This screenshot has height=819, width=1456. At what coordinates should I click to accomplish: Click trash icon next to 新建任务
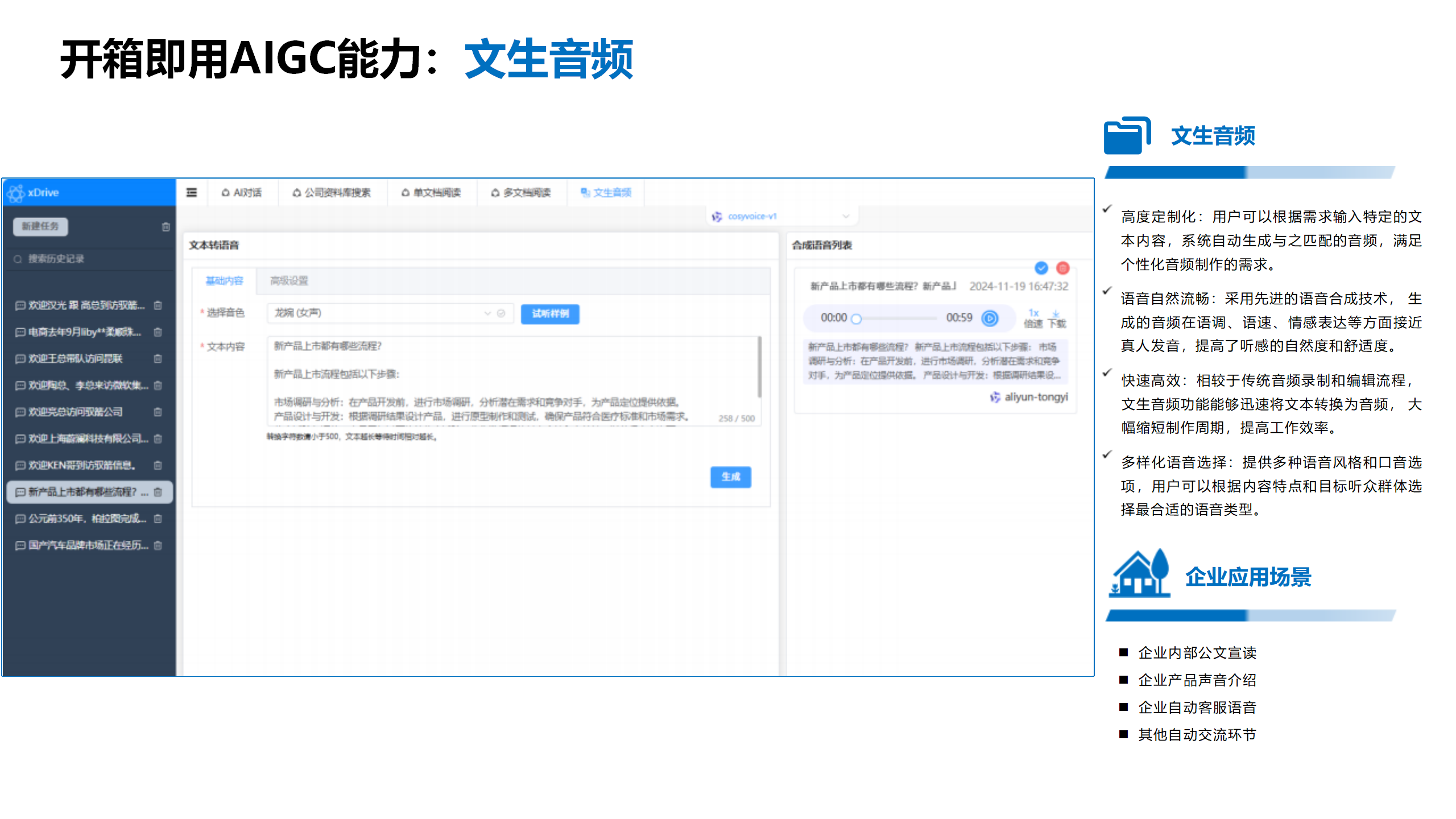(166, 226)
